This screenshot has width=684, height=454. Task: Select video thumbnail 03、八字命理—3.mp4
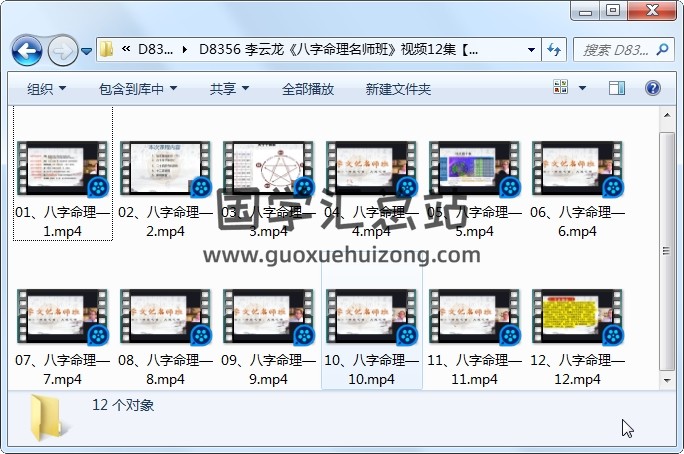(268, 168)
